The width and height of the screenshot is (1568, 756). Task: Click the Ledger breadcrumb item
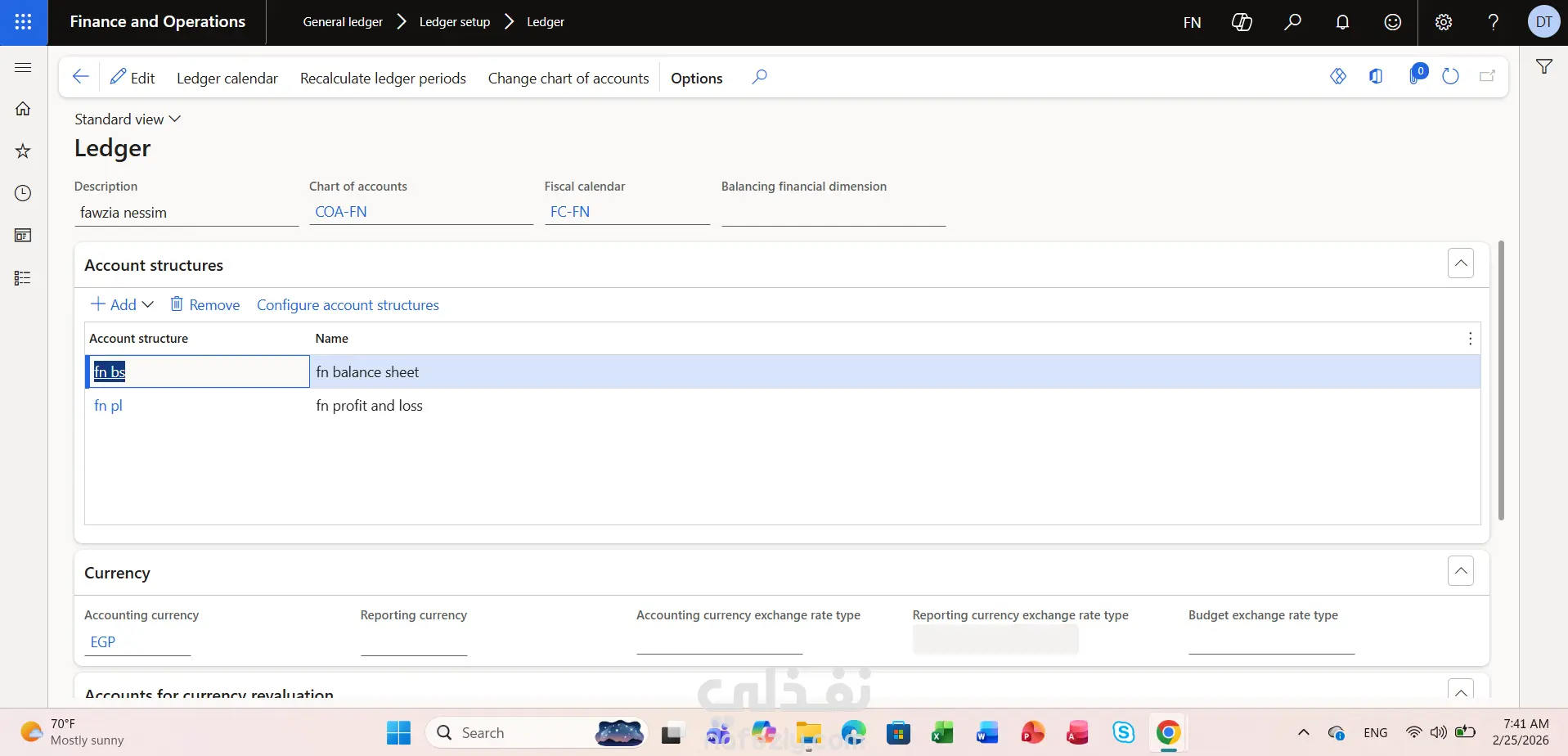click(x=546, y=22)
